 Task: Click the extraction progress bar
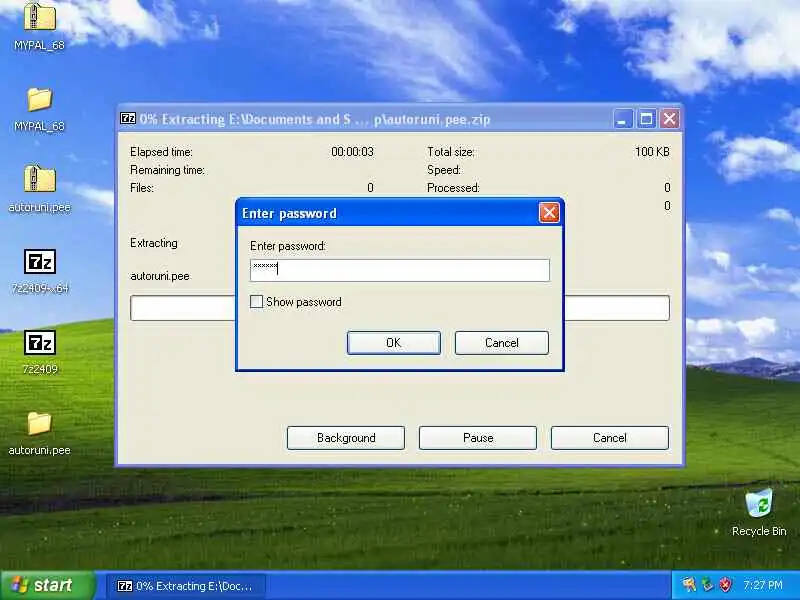399,308
